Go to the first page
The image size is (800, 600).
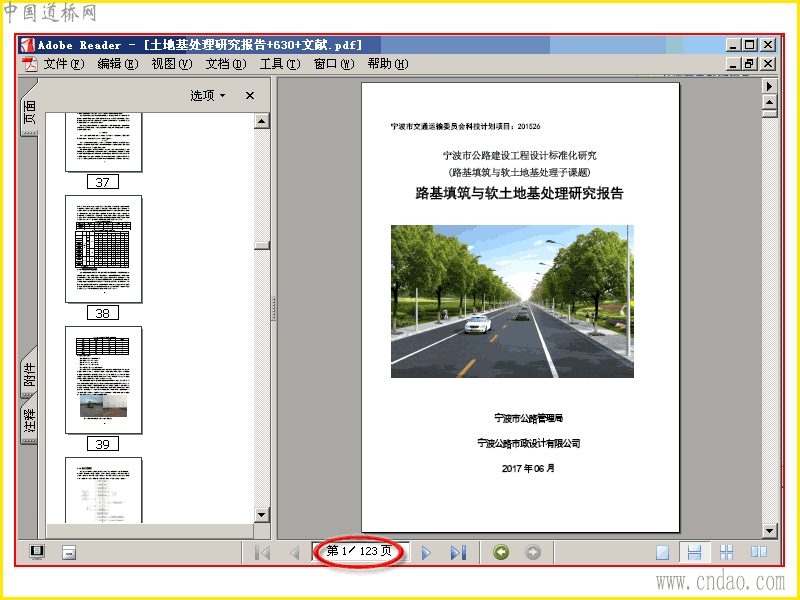(x=262, y=553)
